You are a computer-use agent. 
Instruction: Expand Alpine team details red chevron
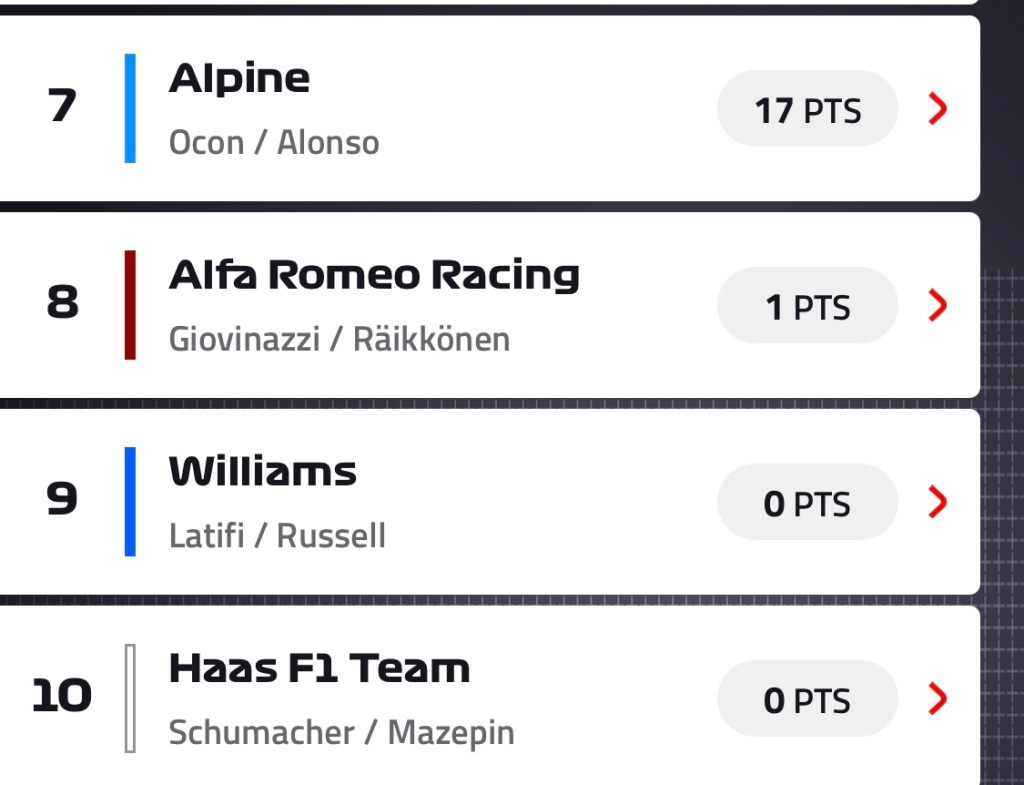click(937, 109)
